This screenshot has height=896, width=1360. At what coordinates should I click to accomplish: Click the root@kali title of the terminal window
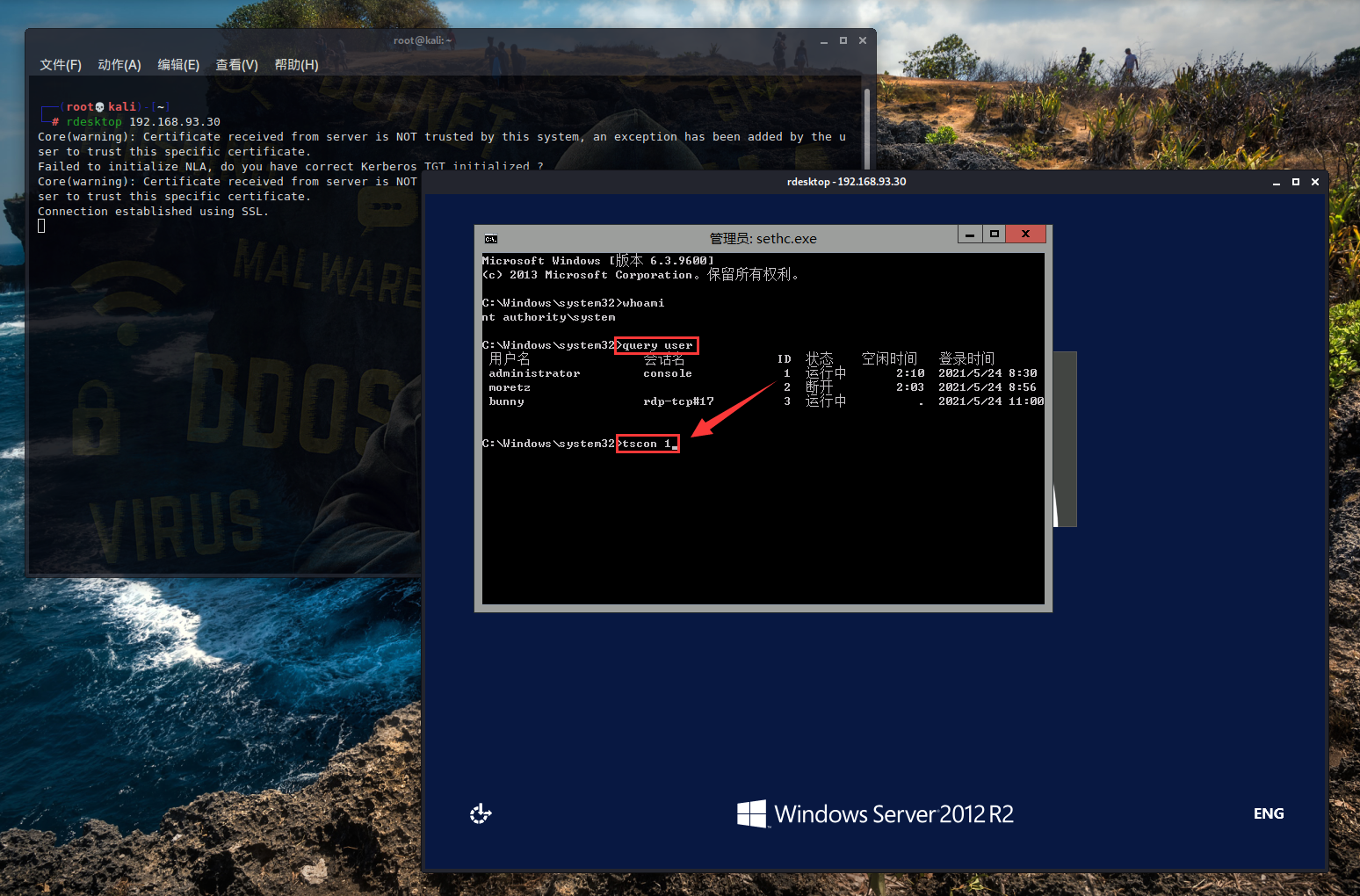423,40
